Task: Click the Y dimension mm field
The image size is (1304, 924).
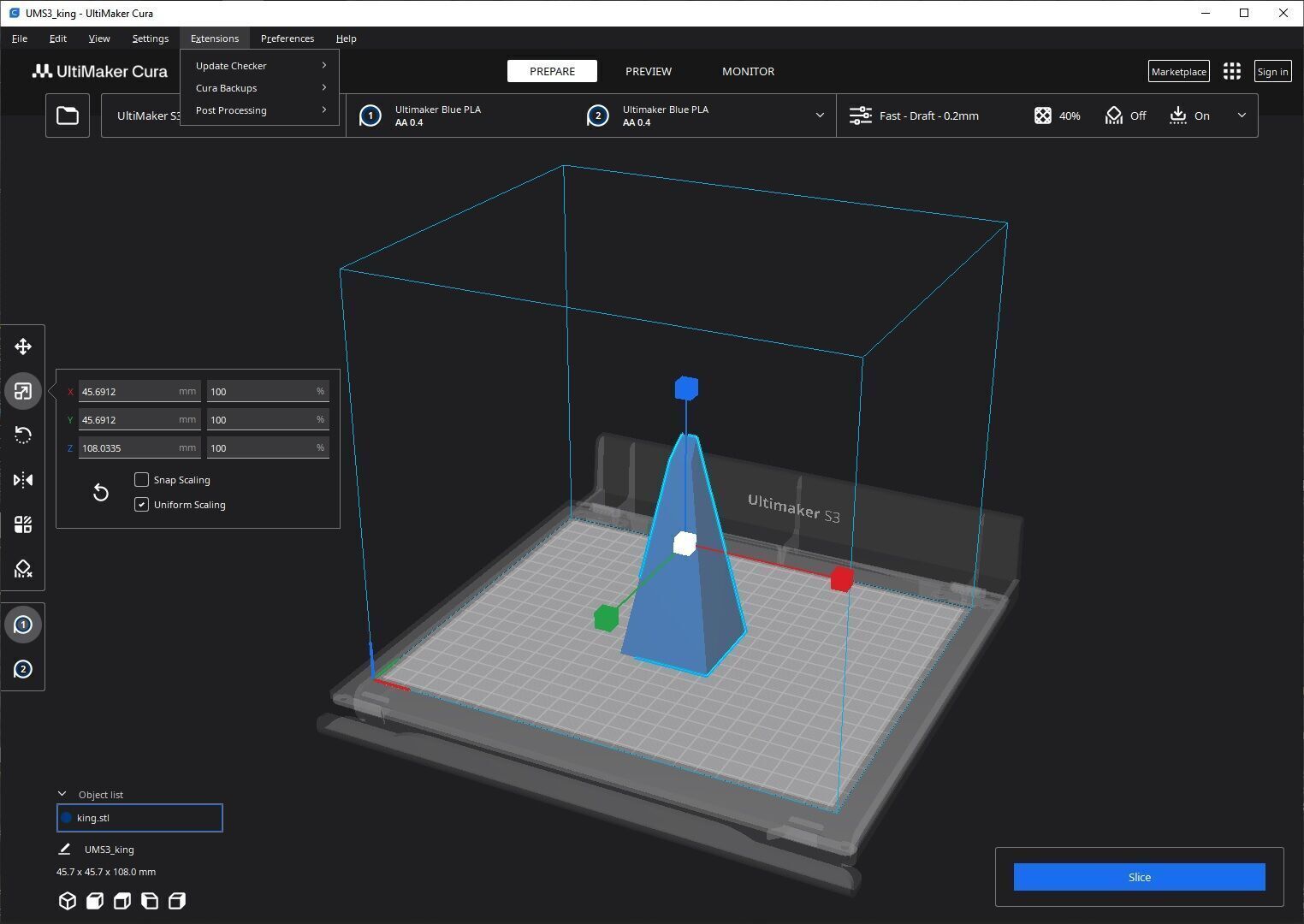Action: [139, 419]
